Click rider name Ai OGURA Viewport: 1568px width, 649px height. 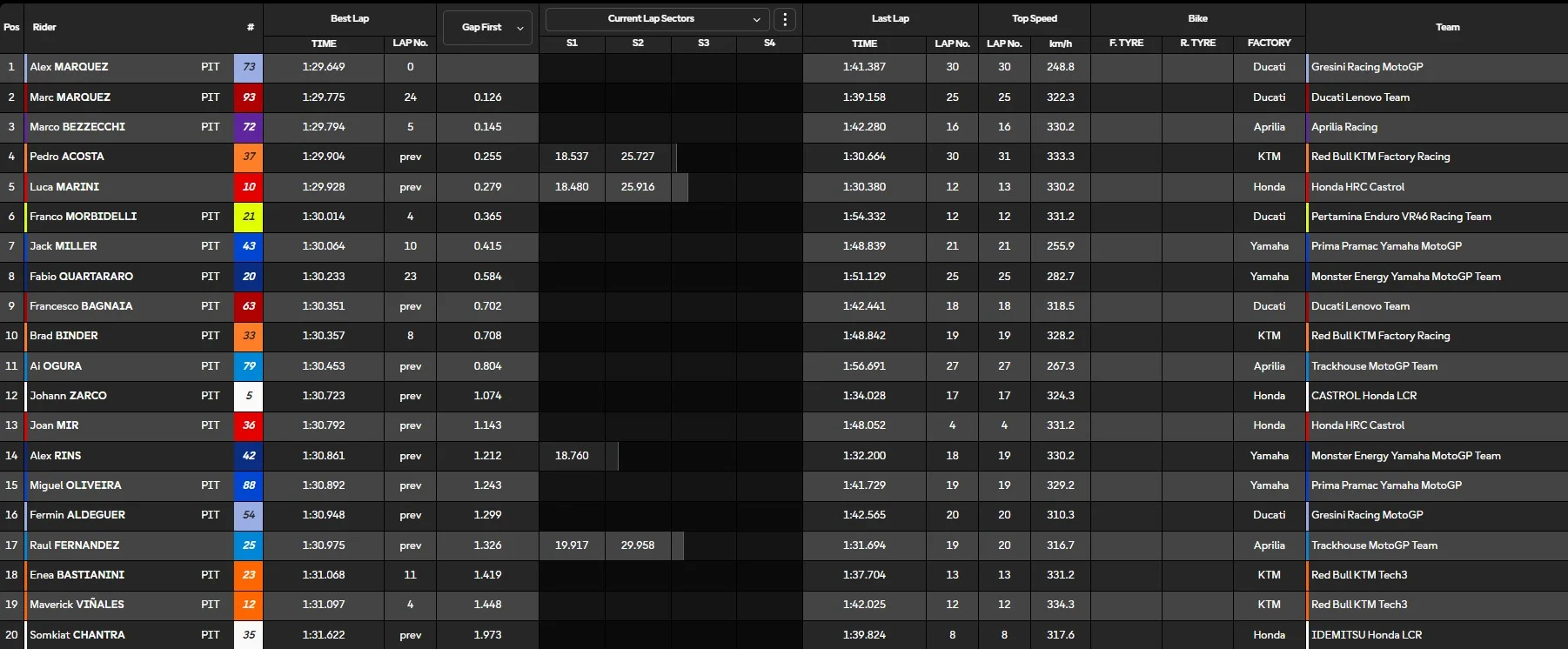pyautogui.click(x=56, y=366)
